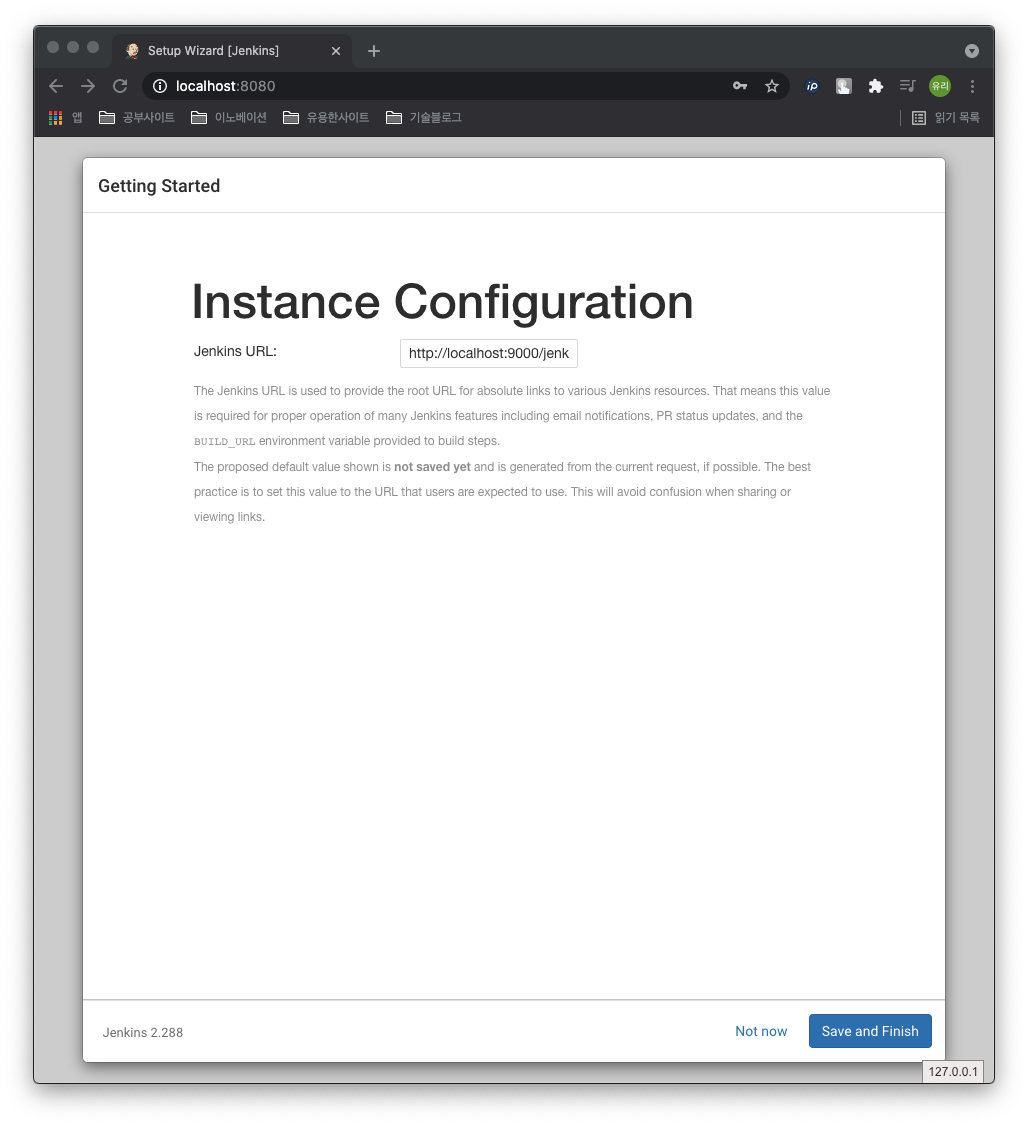The height and width of the screenshot is (1125, 1028).
Task: Open the white touch-hand extension icon
Action: [x=844, y=86]
